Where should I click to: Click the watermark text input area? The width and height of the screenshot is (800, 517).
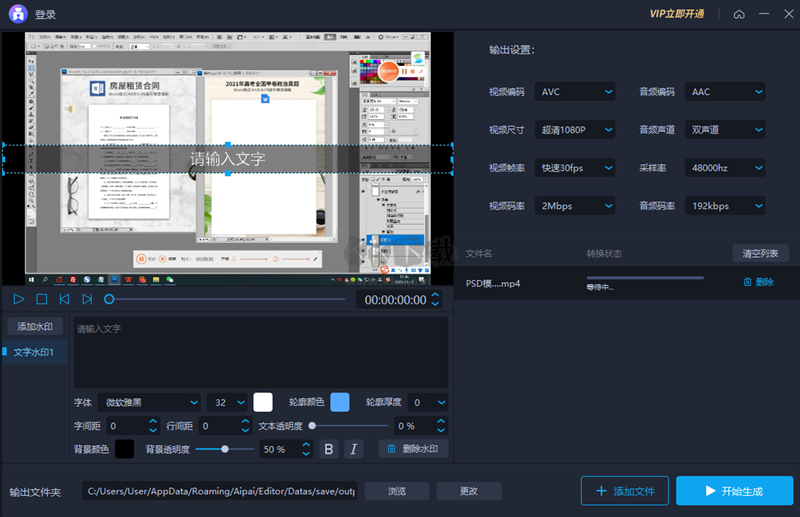click(260, 352)
